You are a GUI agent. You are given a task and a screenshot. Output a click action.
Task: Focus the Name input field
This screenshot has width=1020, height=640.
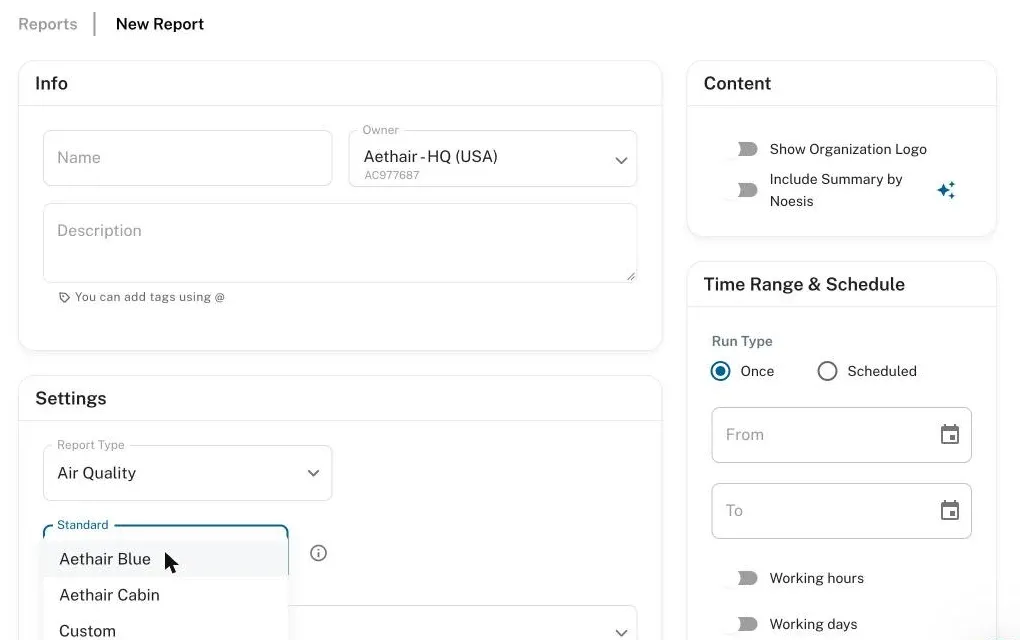pyautogui.click(x=187, y=158)
